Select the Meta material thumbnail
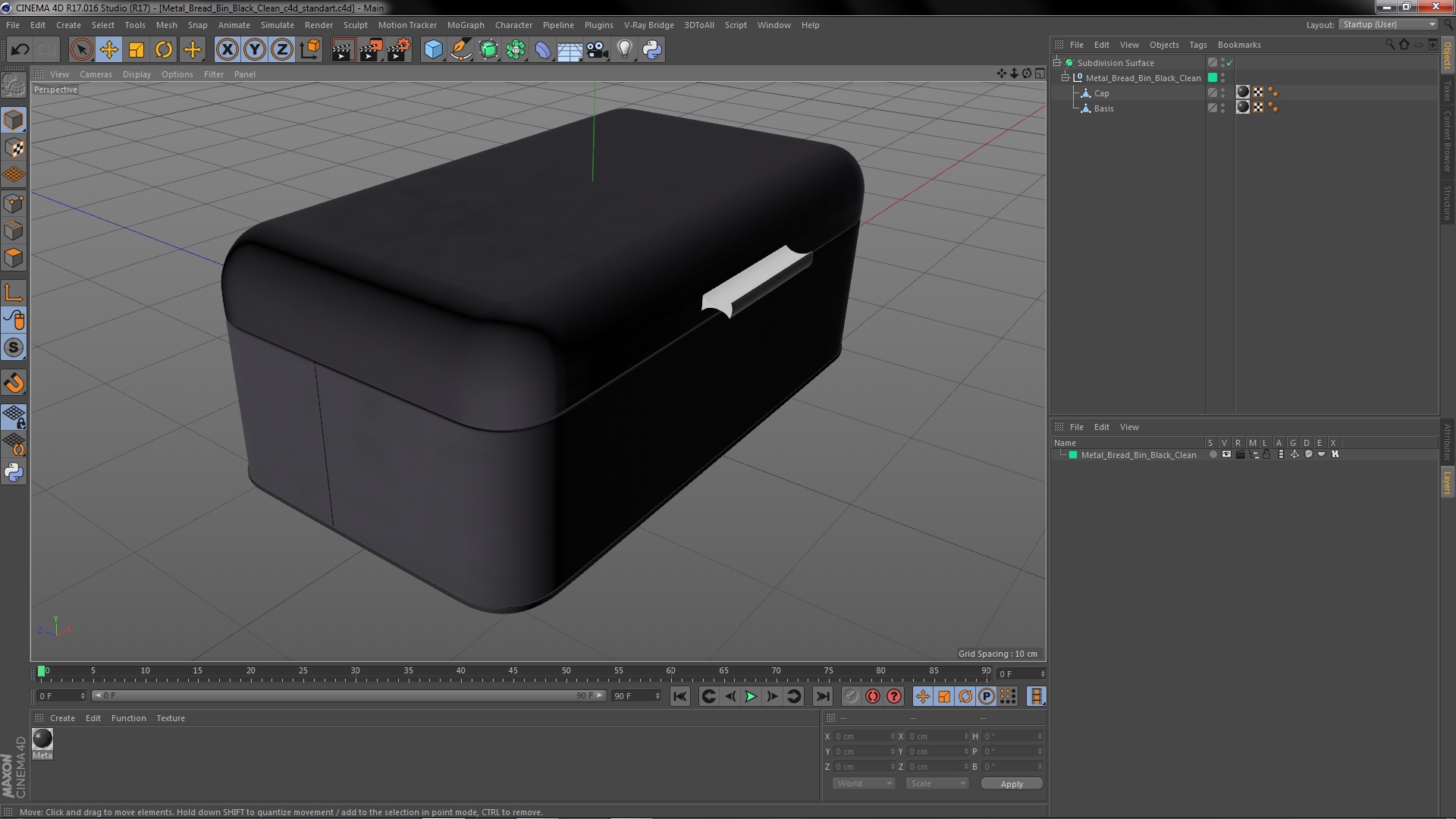 pyautogui.click(x=42, y=739)
